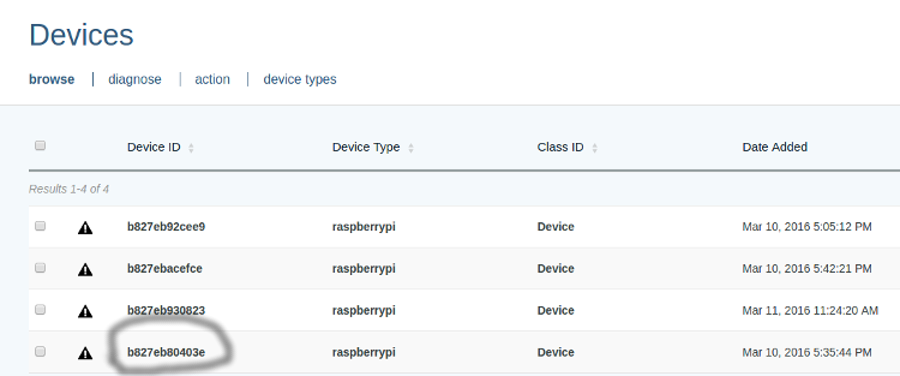Viewport: 900px width, 376px height.
Task: Sort by Device ID using sort arrows
Action: pyautogui.click(x=191, y=148)
